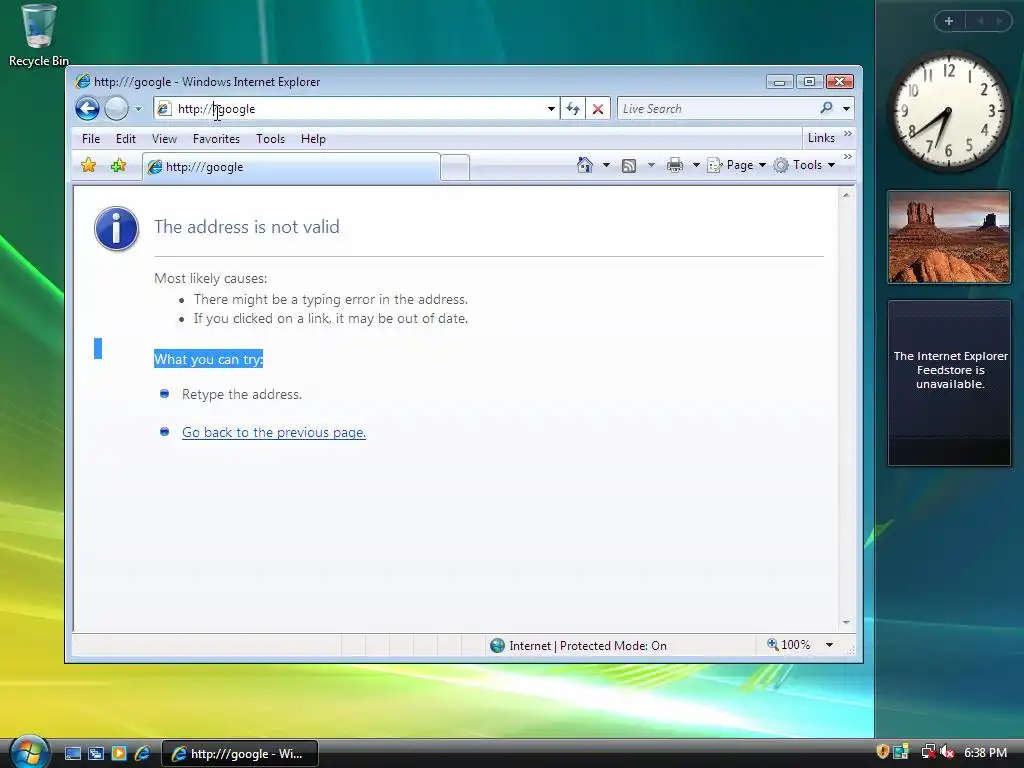Open the Help menu
Screen dimensions: 1024x768
313,138
